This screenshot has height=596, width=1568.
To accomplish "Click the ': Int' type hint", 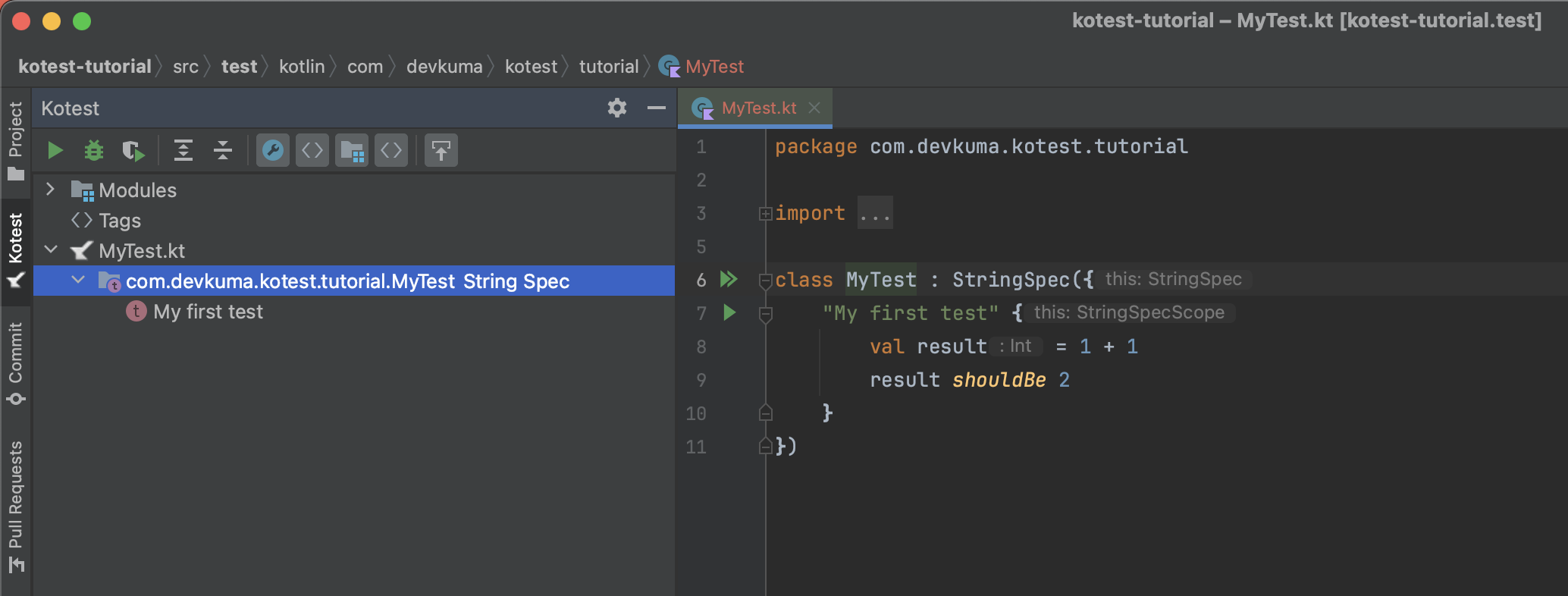I will 1016,347.
